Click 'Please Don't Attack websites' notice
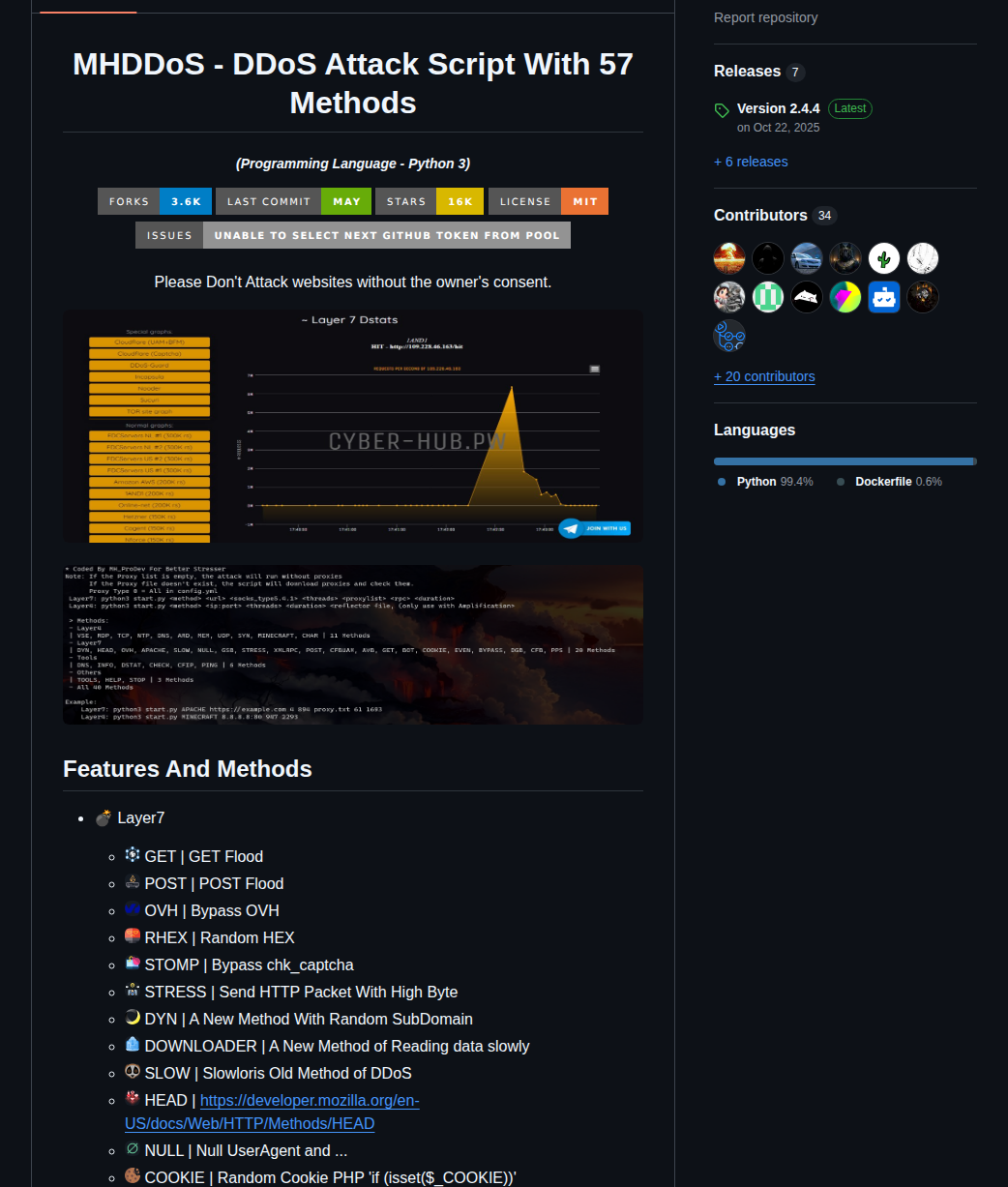Image resolution: width=1008 pixels, height=1187 pixels. tap(353, 282)
